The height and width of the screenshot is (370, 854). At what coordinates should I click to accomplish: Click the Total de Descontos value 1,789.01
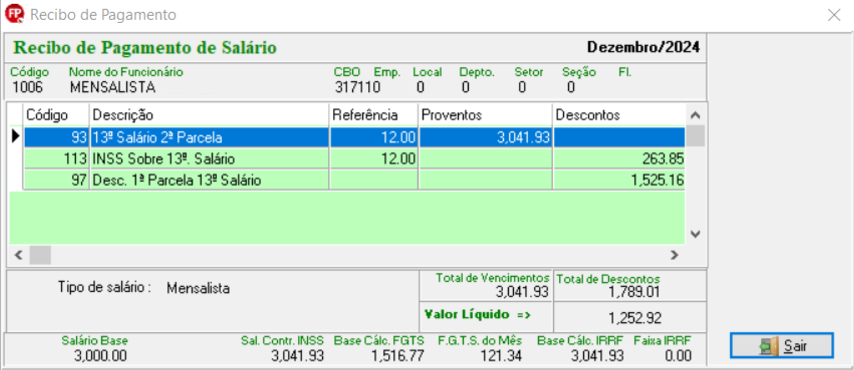click(x=635, y=292)
